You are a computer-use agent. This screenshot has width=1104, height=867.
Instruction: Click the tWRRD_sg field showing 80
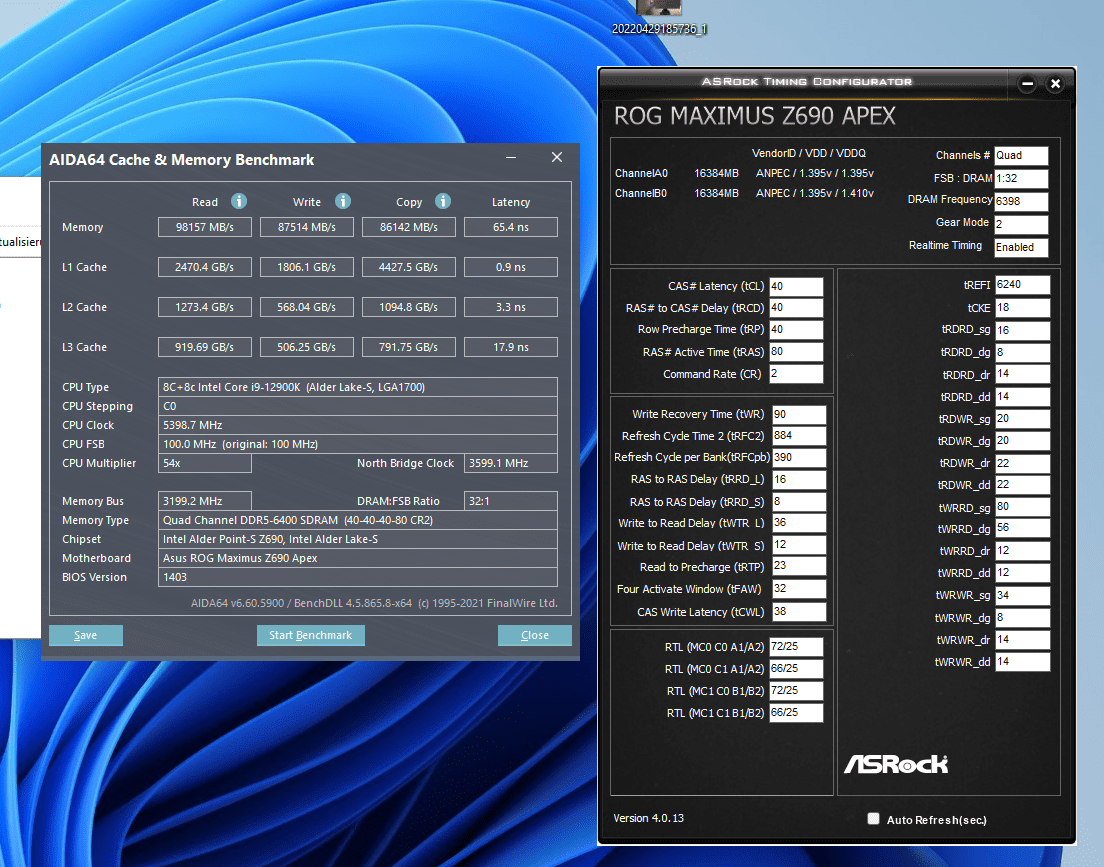point(1022,507)
